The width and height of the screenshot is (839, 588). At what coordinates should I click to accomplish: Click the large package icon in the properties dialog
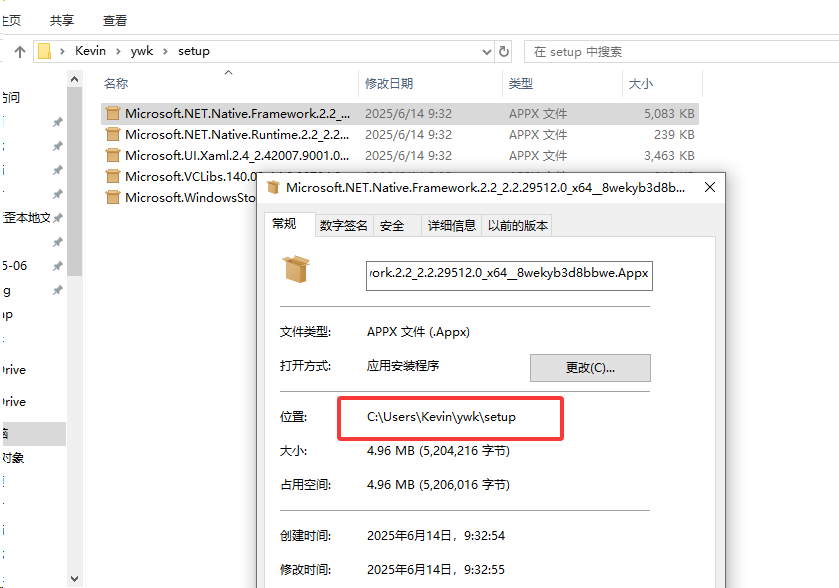point(297,269)
